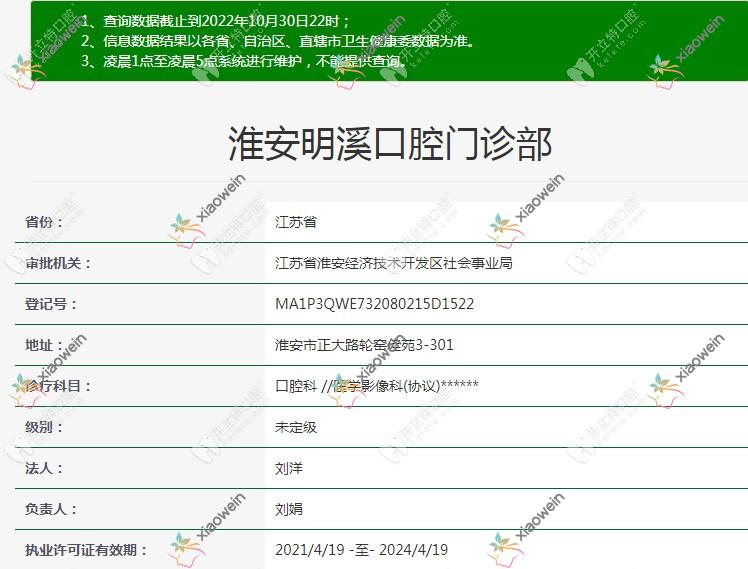Select address 淮安市正大路轮窑佳苑3-301
This screenshot has width=748, height=569.
pos(364,345)
